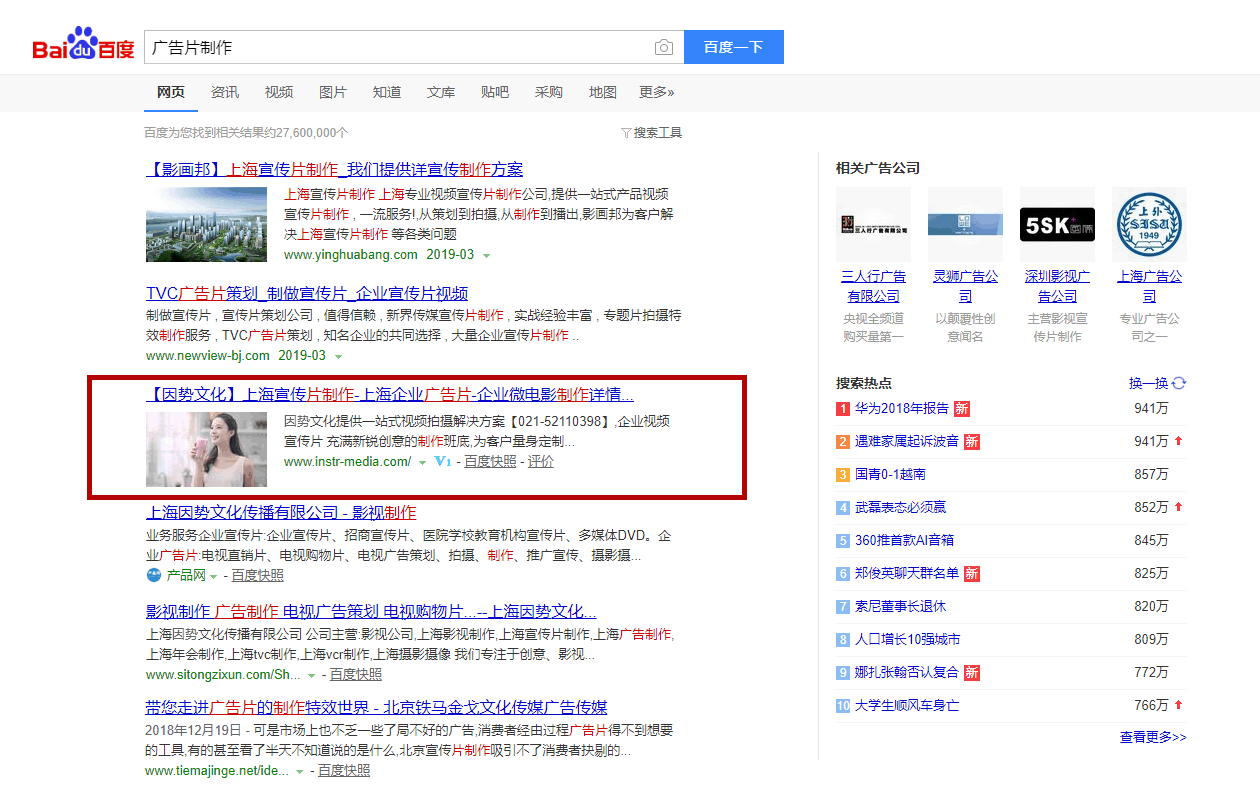The height and width of the screenshot is (804, 1260).
Task: Click 查看更多>> under hot searches
Action: coord(1153,737)
